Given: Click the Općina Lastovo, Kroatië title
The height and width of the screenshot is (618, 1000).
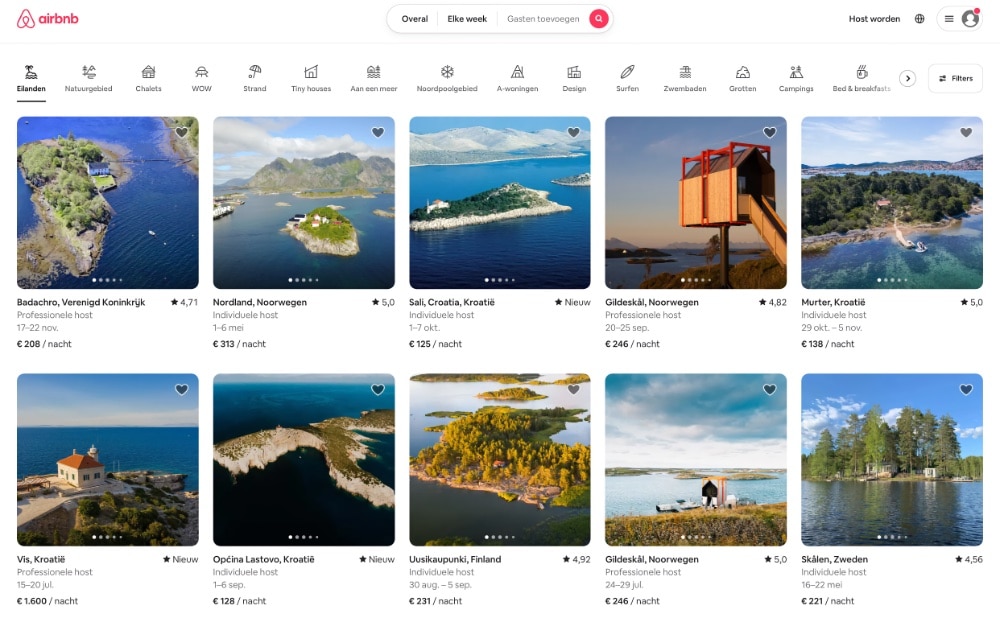Looking at the screenshot, I should tap(263, 559).
